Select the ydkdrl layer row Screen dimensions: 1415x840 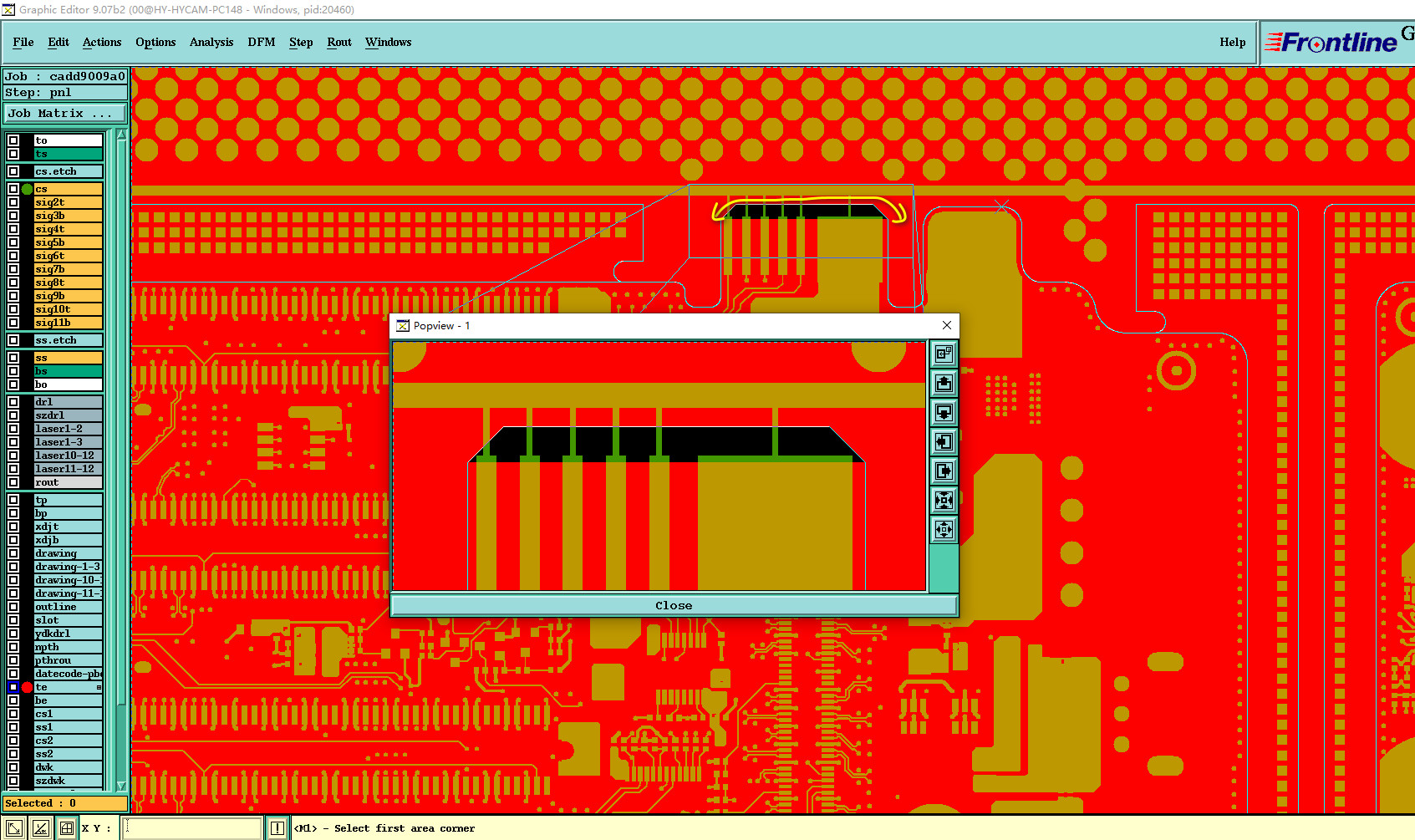[68, 634]
